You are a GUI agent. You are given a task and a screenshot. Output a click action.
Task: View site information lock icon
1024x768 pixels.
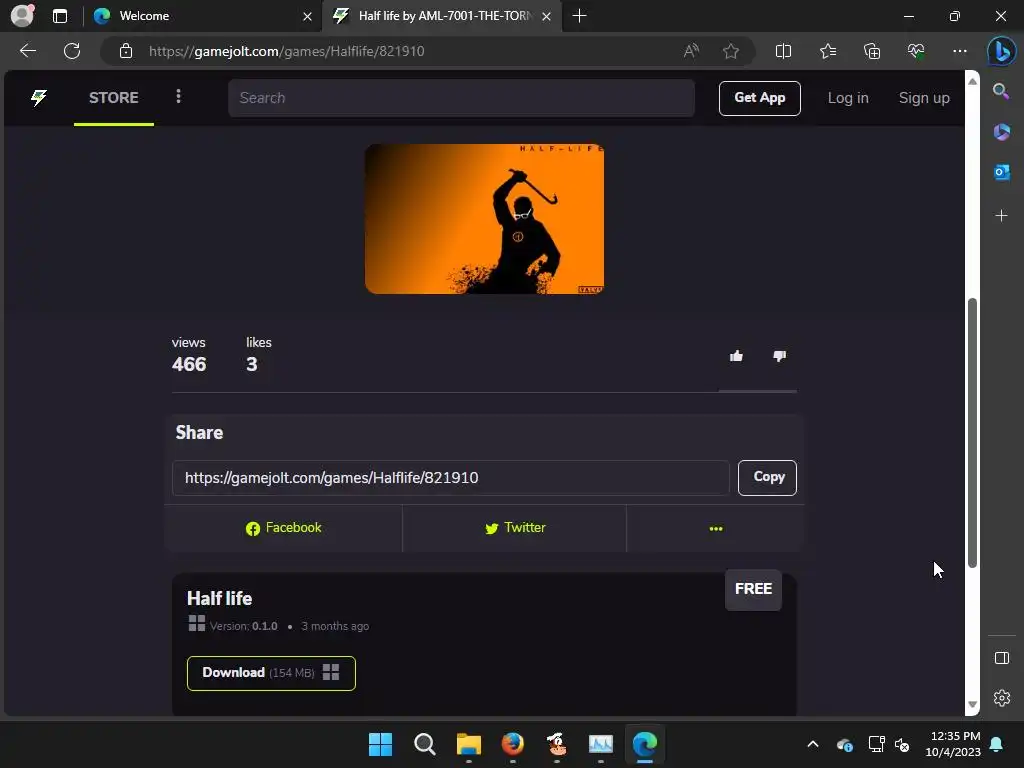click(126, 51)
